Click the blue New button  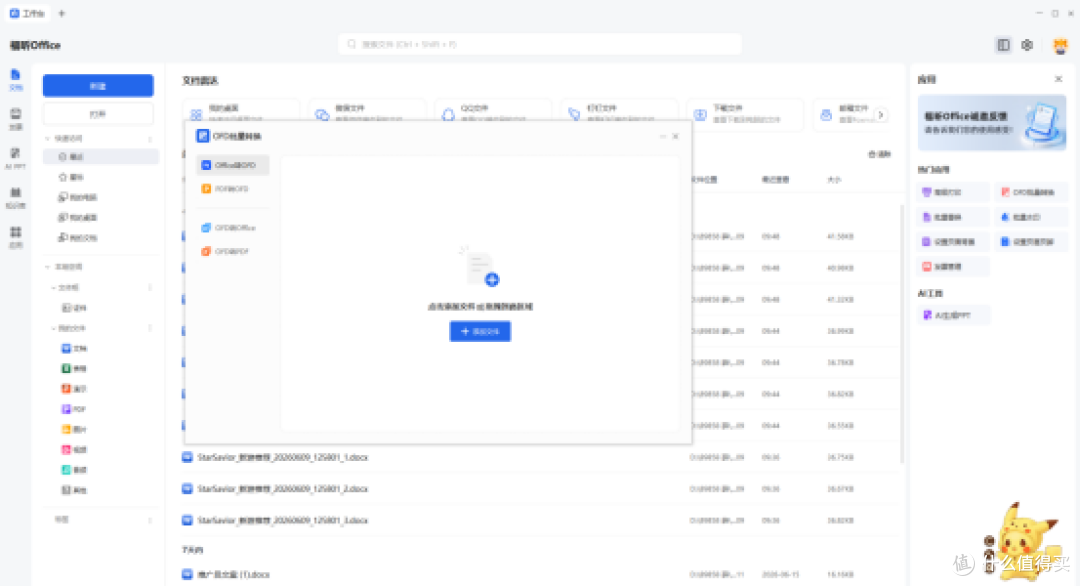click(98, 86)
